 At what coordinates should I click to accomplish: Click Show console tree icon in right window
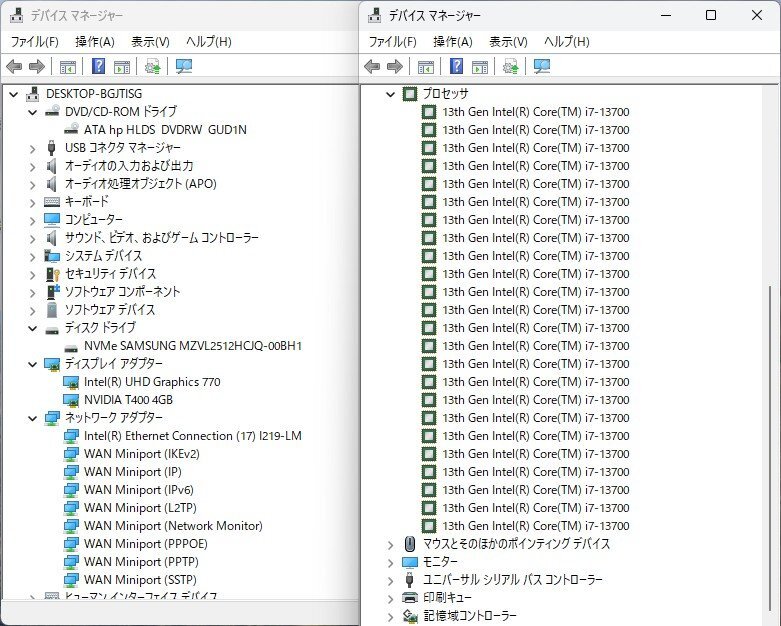click(x=426, y=66)
